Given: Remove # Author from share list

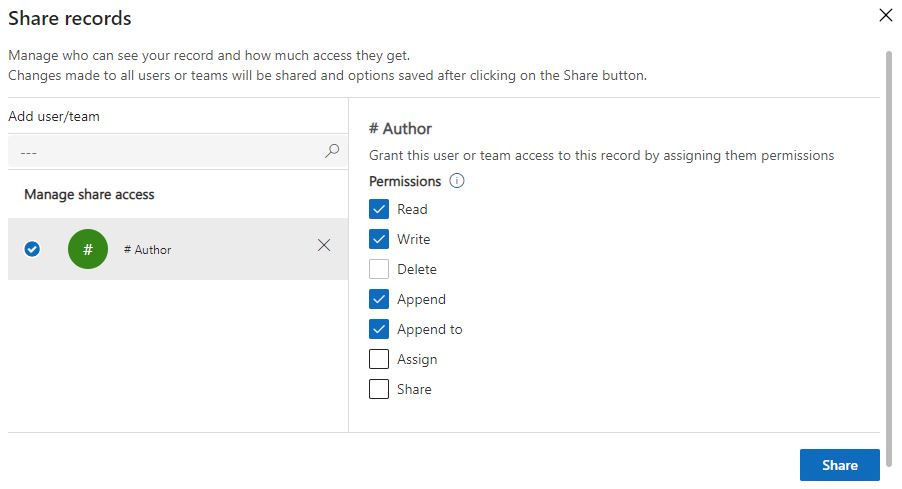Looking at the screenshot, I should coord(324,245).
